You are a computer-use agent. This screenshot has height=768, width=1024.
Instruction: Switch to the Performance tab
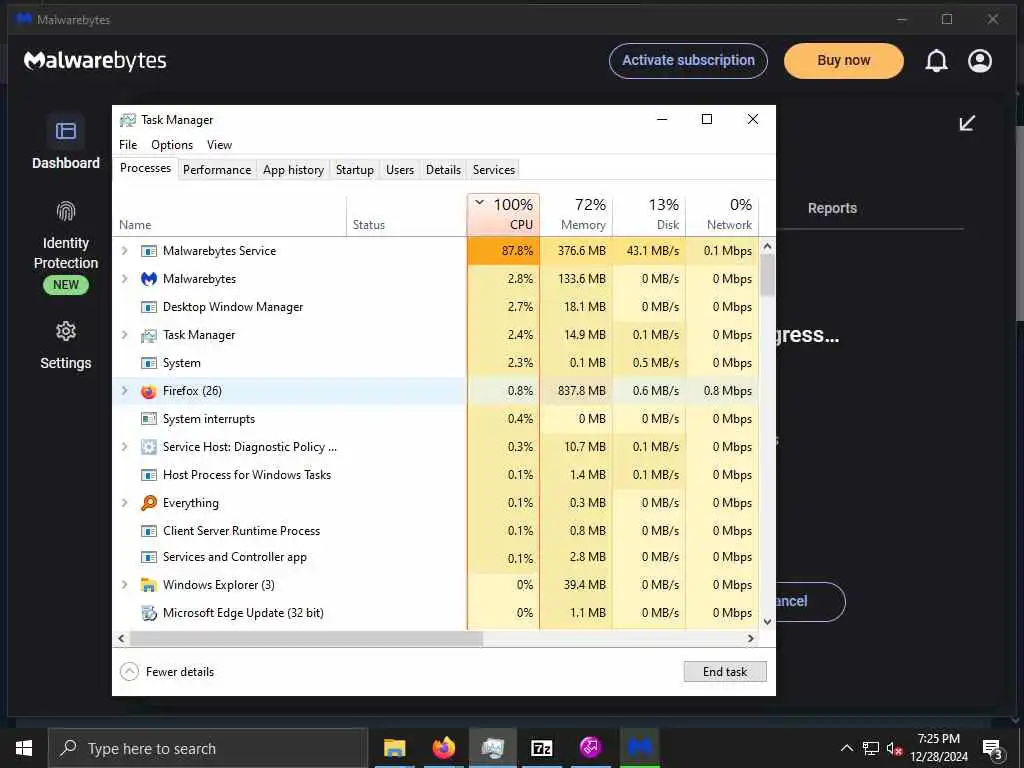217,170
